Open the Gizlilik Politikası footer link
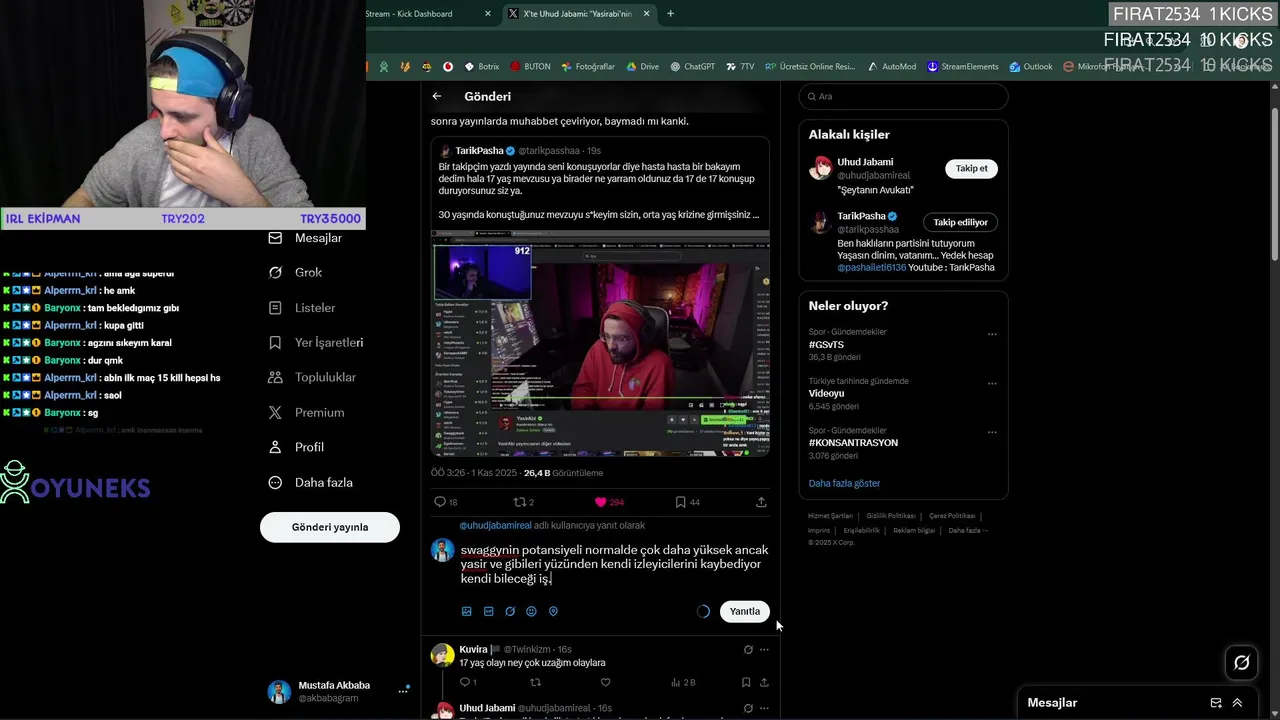Image resolution: width=1280 pixels, height=720 pixels. [x=891, y=516]
